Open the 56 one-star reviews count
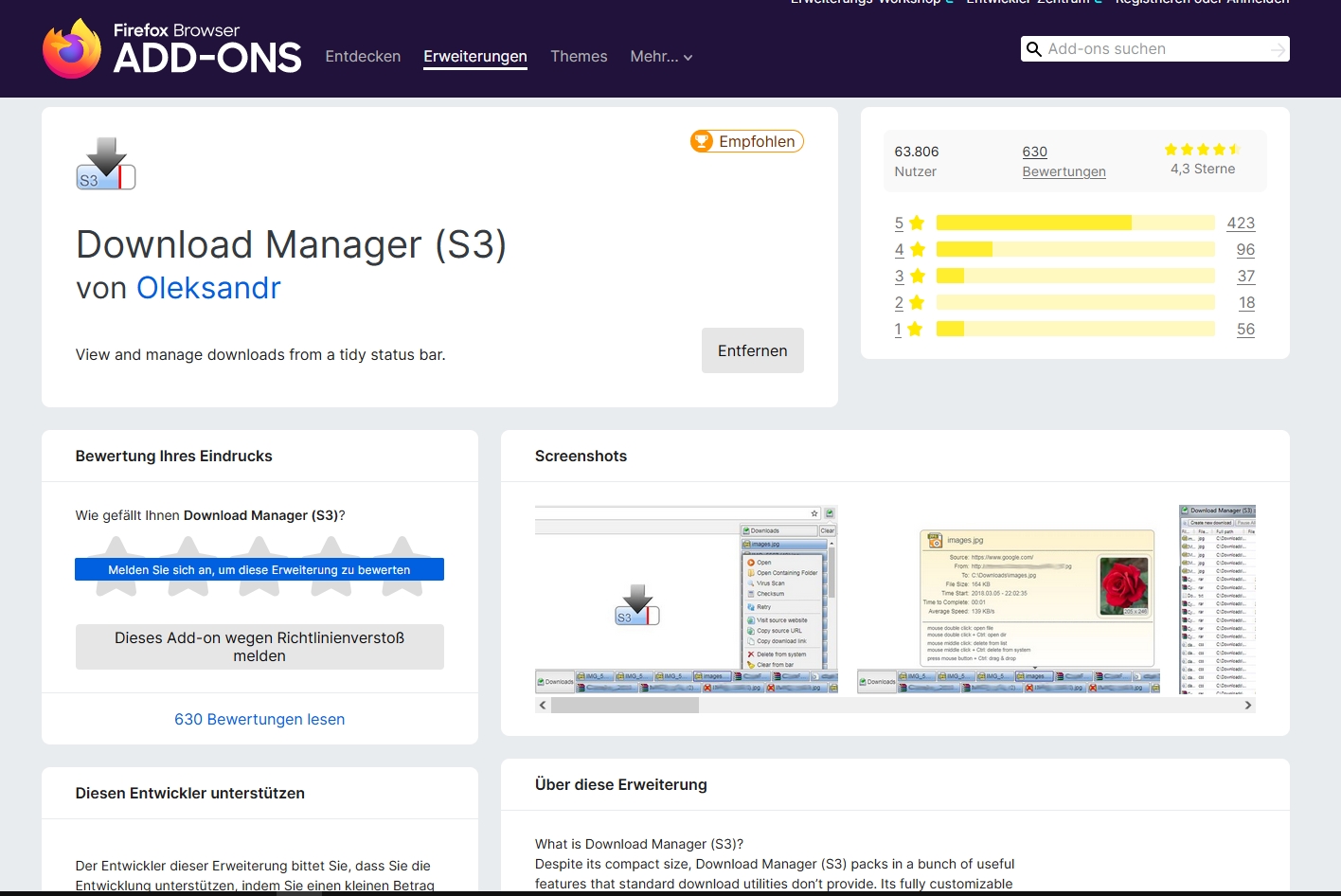This screenshot has height=896, width=1341. click(1245, 329)
